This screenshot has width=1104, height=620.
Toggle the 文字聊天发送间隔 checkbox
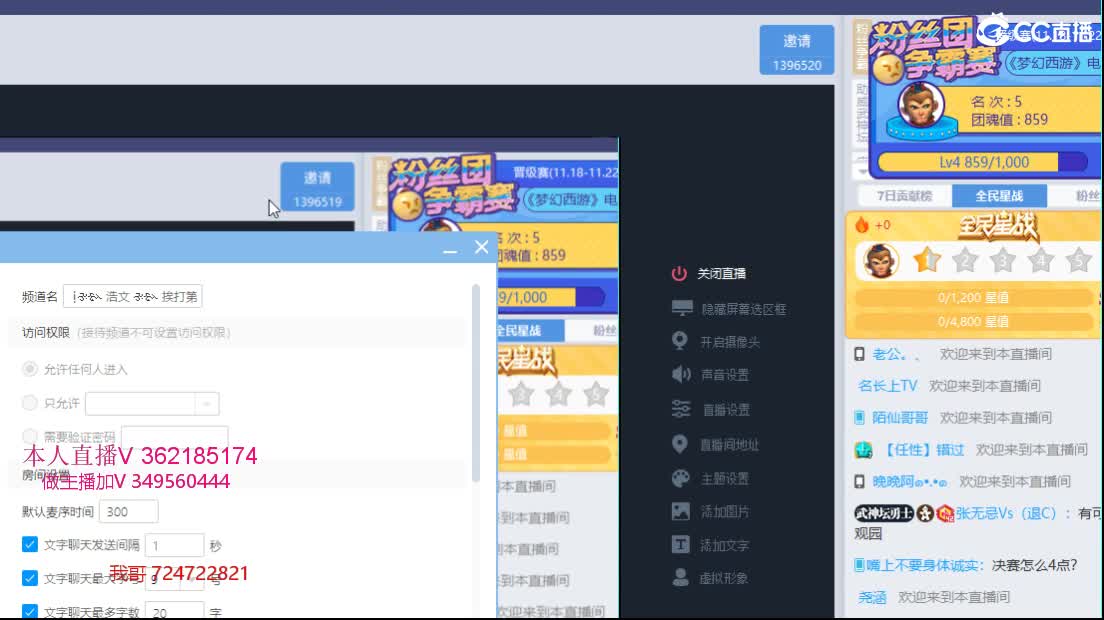pos(30,544)
